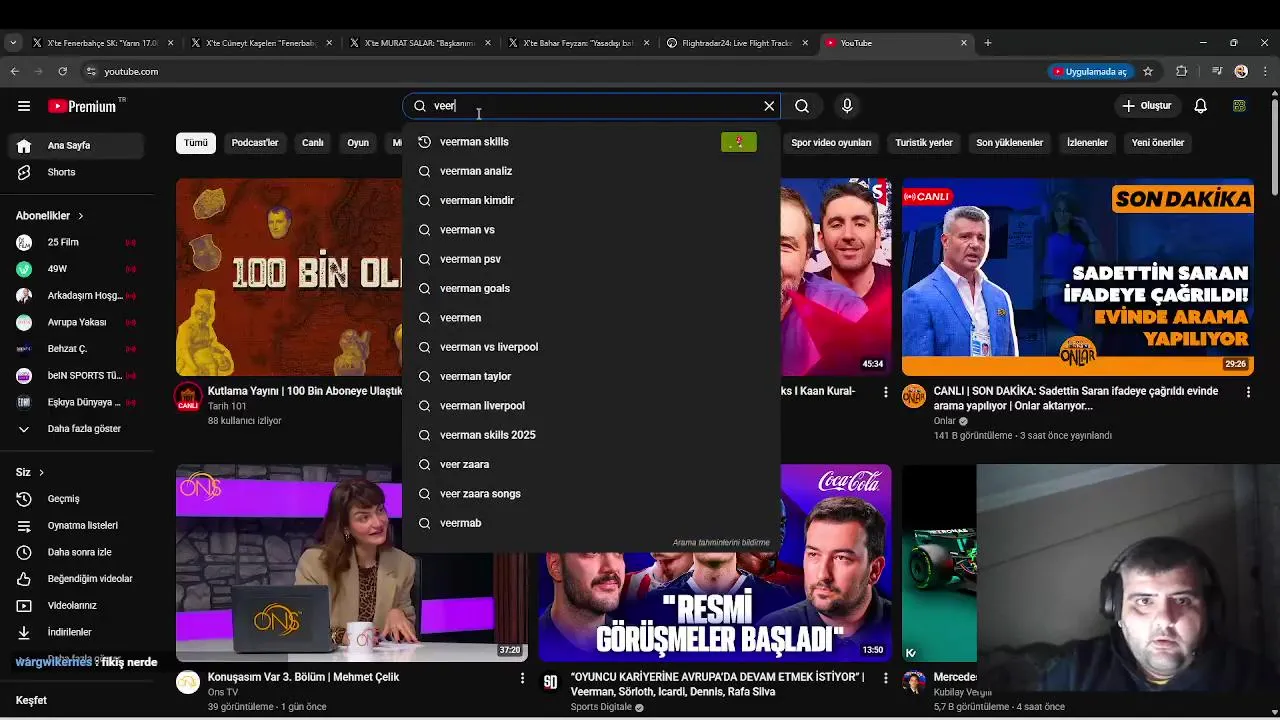This screenshot has height=720, width=1280.
Task: Open the beIN SPORTS subscription
Action: (x=76, y=376)
